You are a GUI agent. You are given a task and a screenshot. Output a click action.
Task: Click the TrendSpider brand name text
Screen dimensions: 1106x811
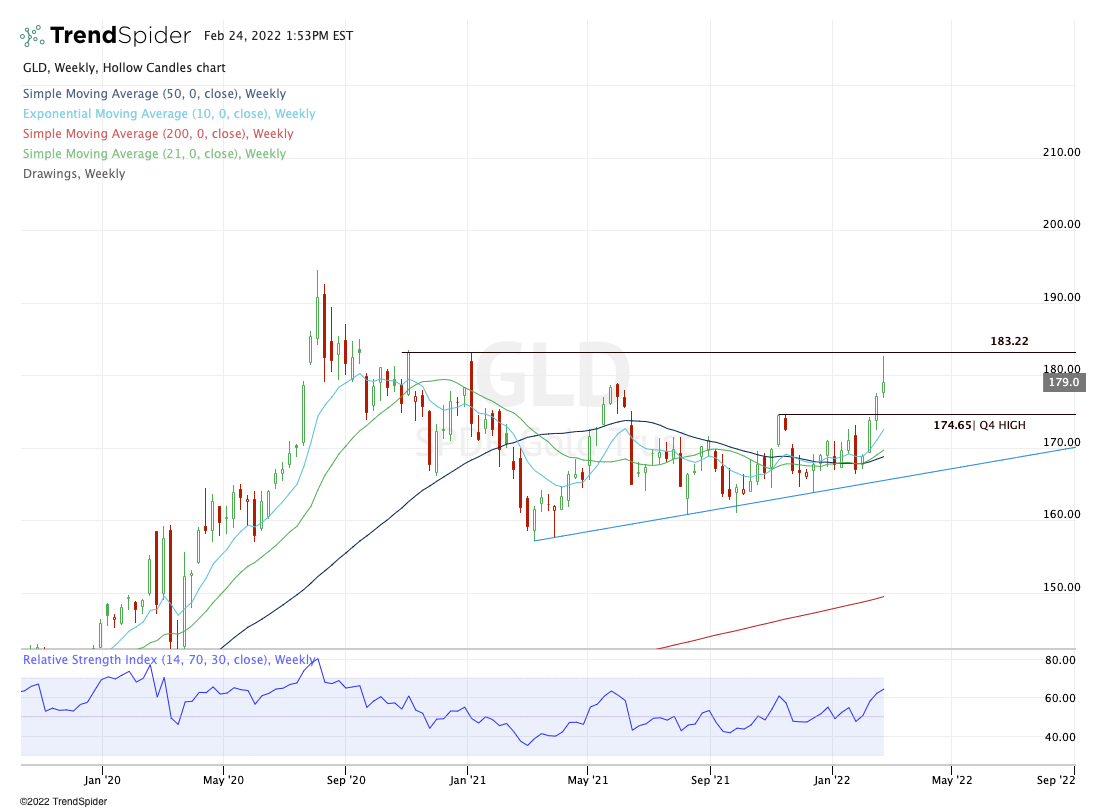121,35
